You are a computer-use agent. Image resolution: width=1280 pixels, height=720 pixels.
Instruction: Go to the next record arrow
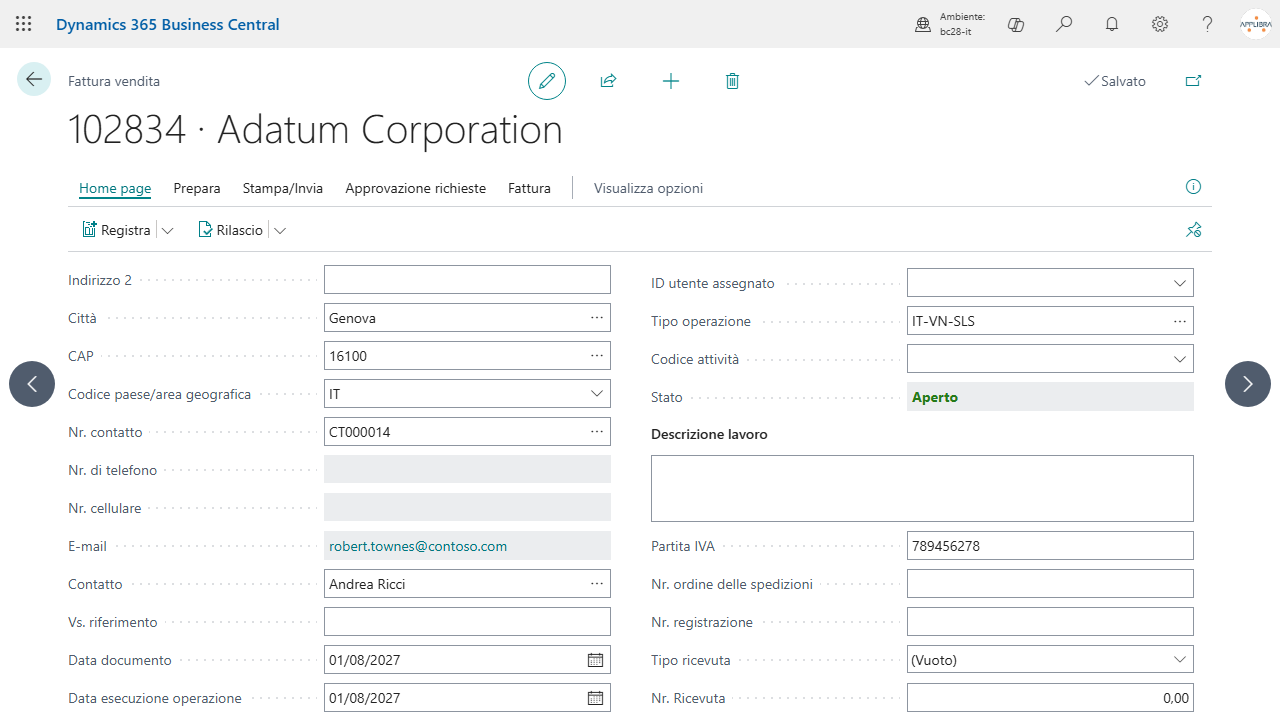(x=1248, y=384)
